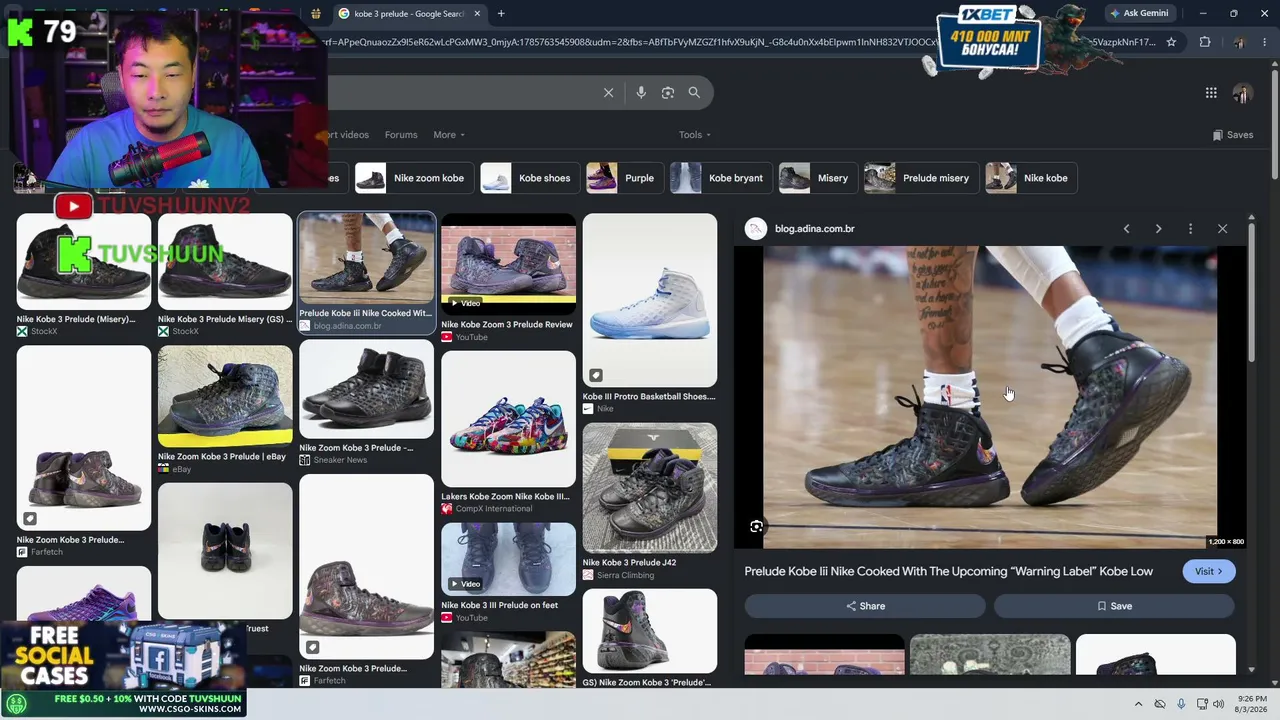1280x720 pixels.
Task: Filter by the 'Nike kobe' chip
Action: coord(1029,178)
